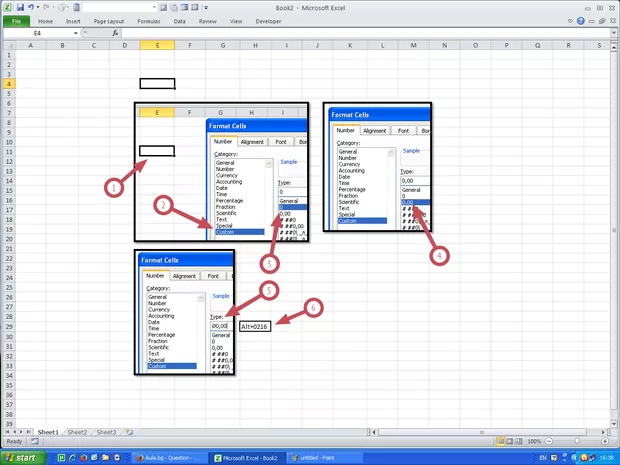Select column header G
The width and height of the screenshot is (620, 465).
221,46
